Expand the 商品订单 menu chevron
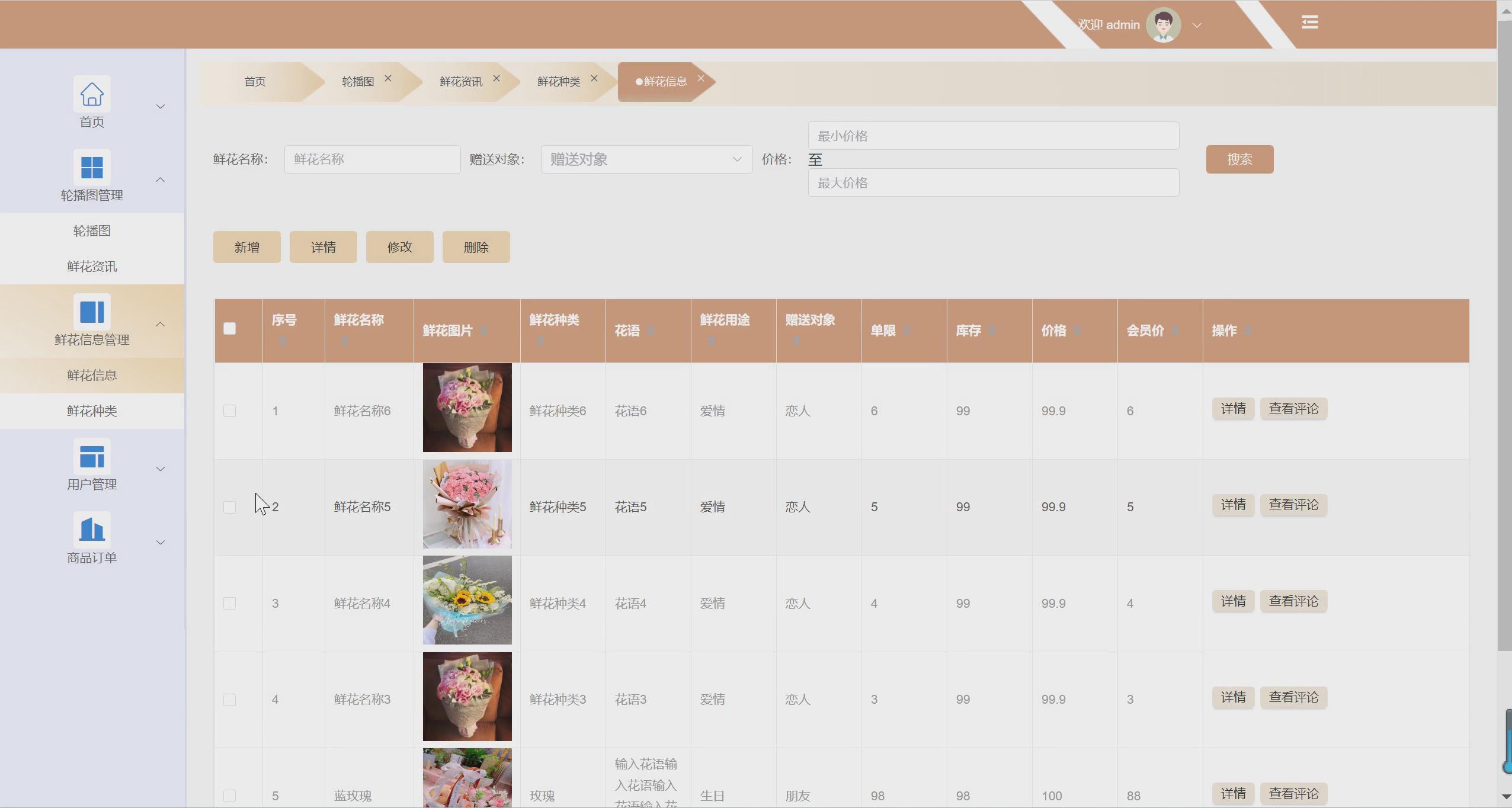 pyautogui.click(x=160, y=543)
